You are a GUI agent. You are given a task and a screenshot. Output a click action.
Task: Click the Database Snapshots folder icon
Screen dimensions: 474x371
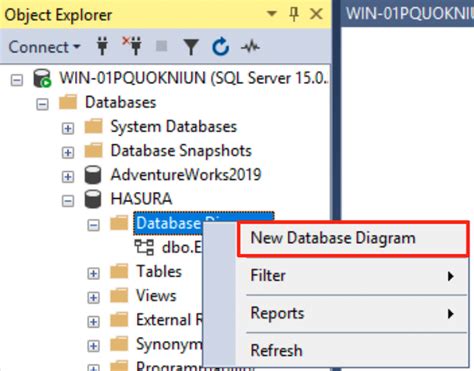[x=93, y=150]
